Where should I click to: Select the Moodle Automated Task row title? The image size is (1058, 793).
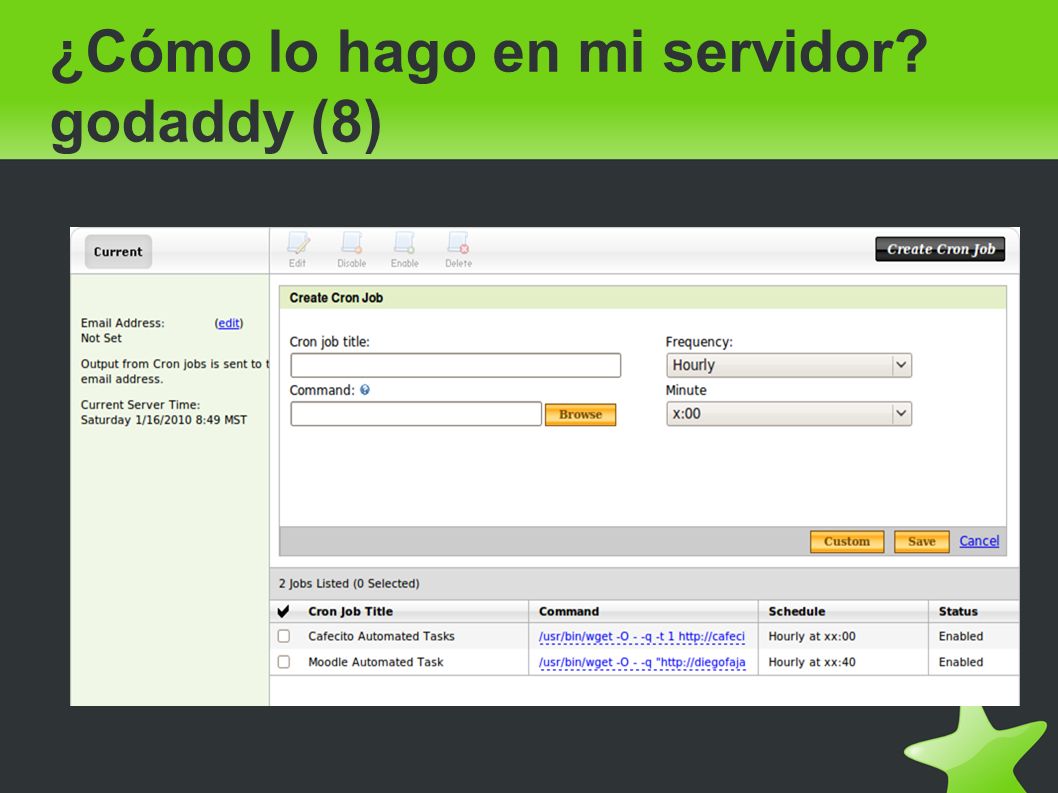coord(376,662)
